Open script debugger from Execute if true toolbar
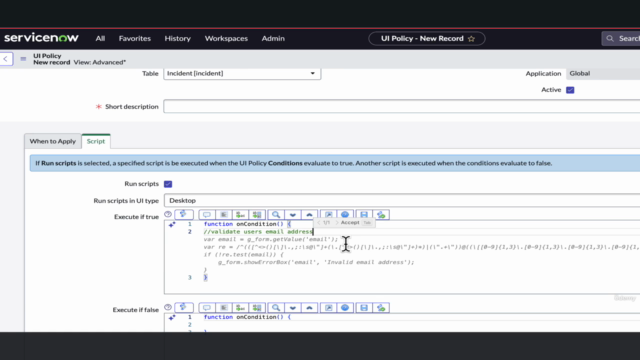 (381, 215)
